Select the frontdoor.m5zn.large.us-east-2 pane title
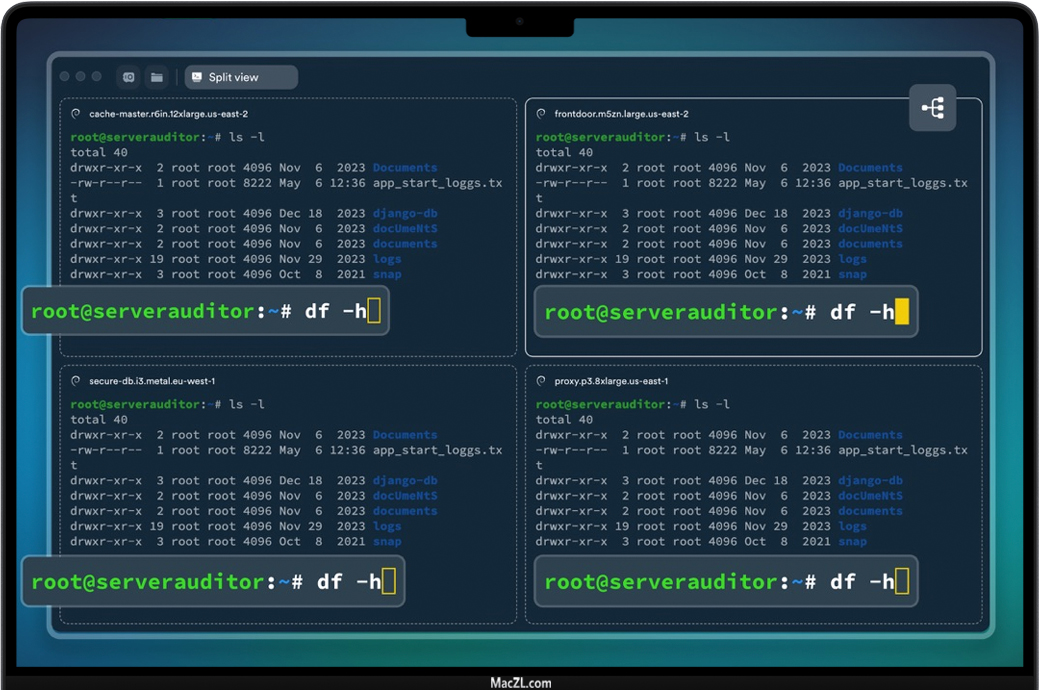The width and height of the screenshot is (1040, 690). 621,114
